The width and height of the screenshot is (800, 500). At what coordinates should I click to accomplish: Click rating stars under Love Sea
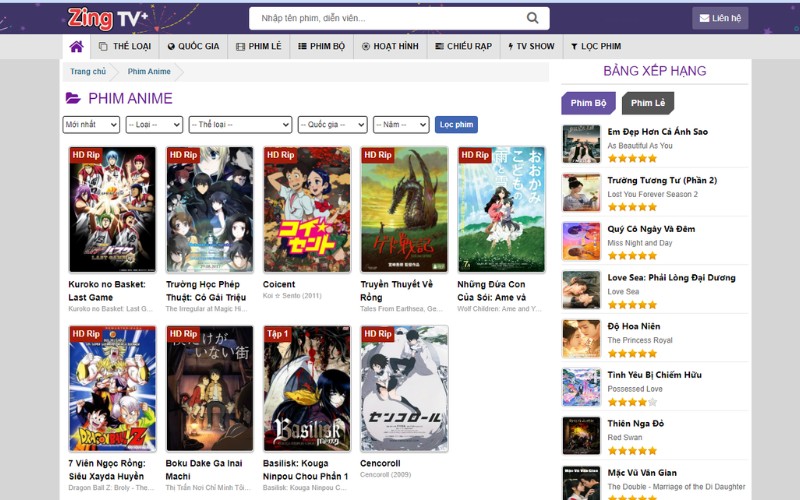632,305
